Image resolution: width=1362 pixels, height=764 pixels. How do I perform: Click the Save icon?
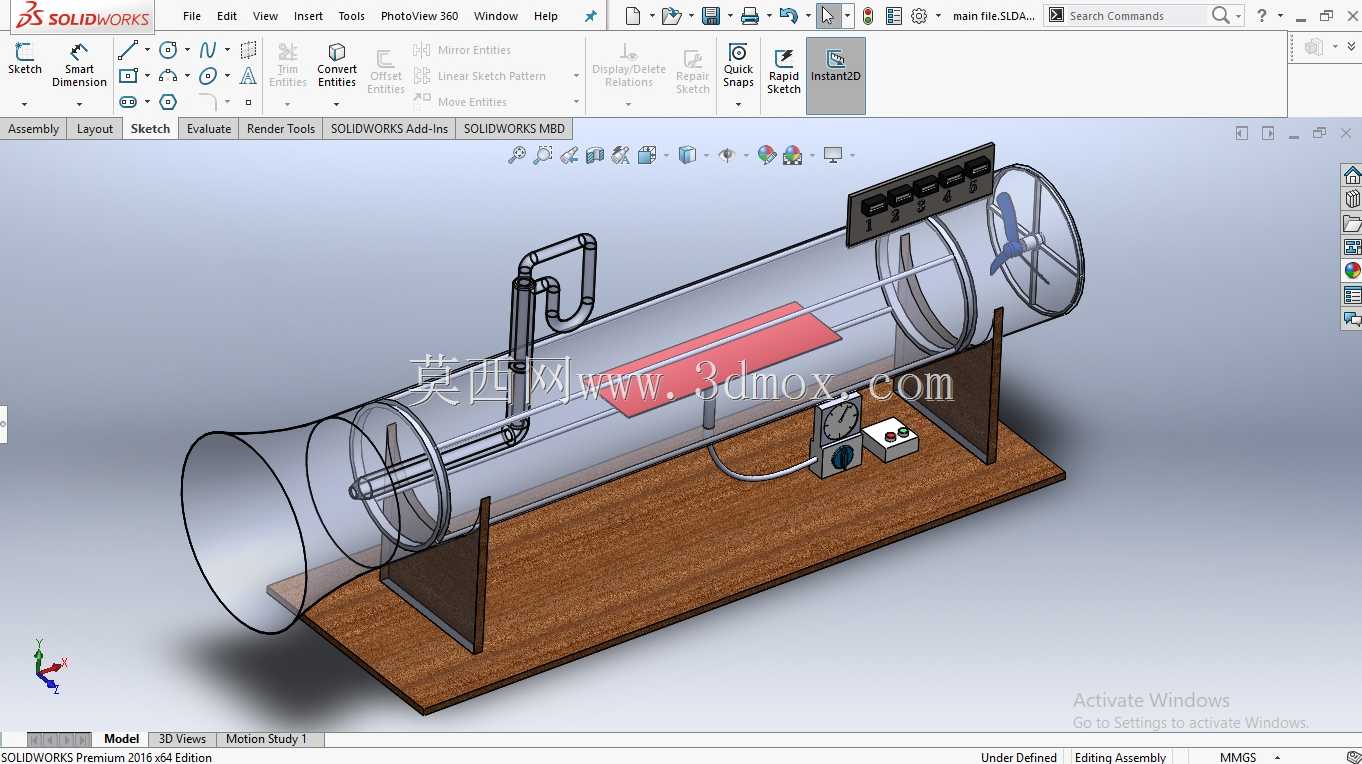tap(711, 16)
